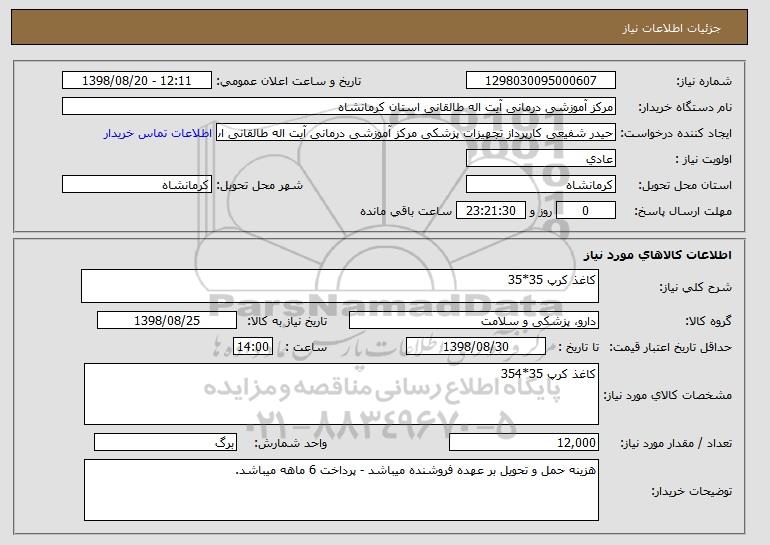Click the label واحد شمارش
The image size is (770, 545).
point(291,443)
